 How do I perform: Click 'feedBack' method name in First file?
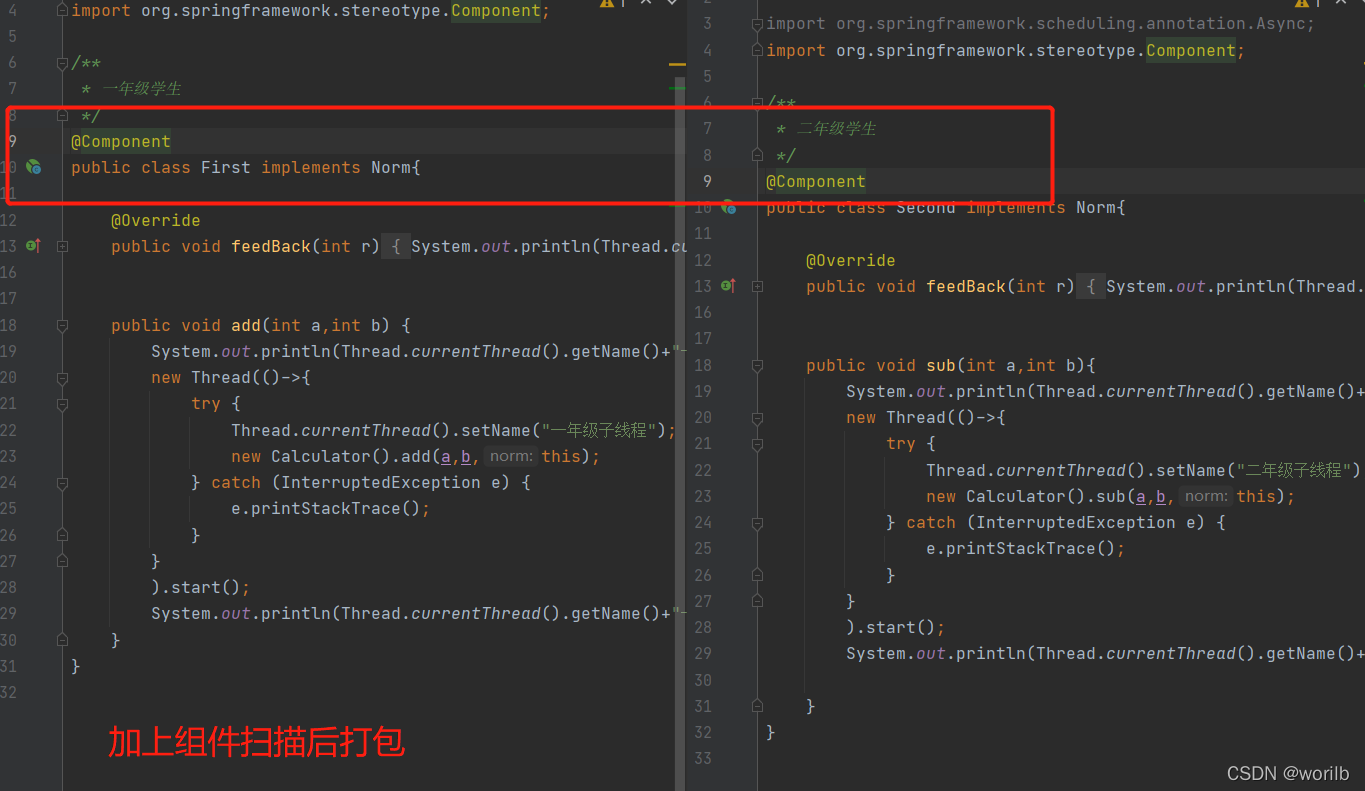271,246
